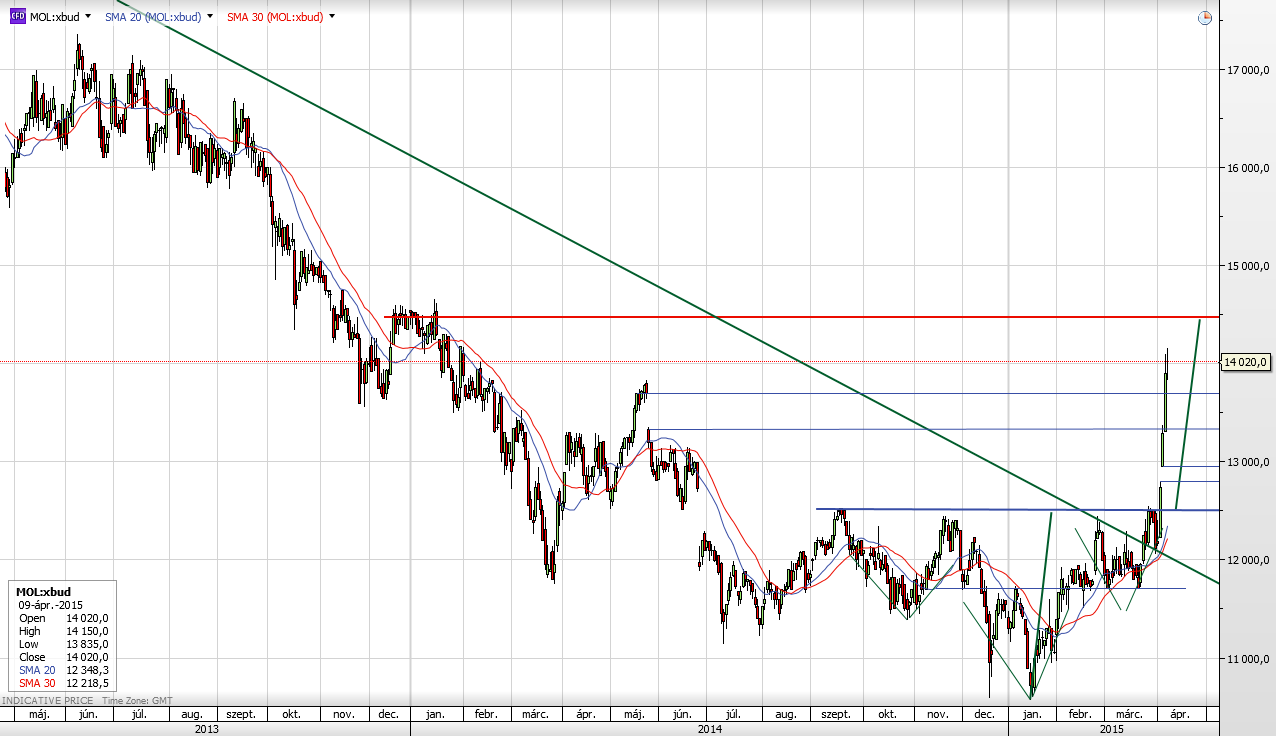Click the Close value 14 020,0 in info box
The width and height of the screenshot is (1276, 736).
tap(87, 657)
